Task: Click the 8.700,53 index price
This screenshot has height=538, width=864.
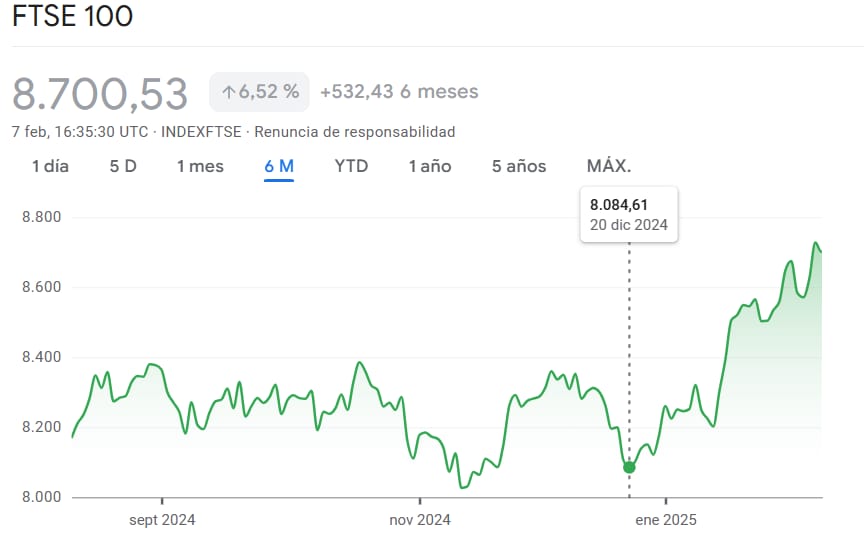Action: [x=100, y=94]
